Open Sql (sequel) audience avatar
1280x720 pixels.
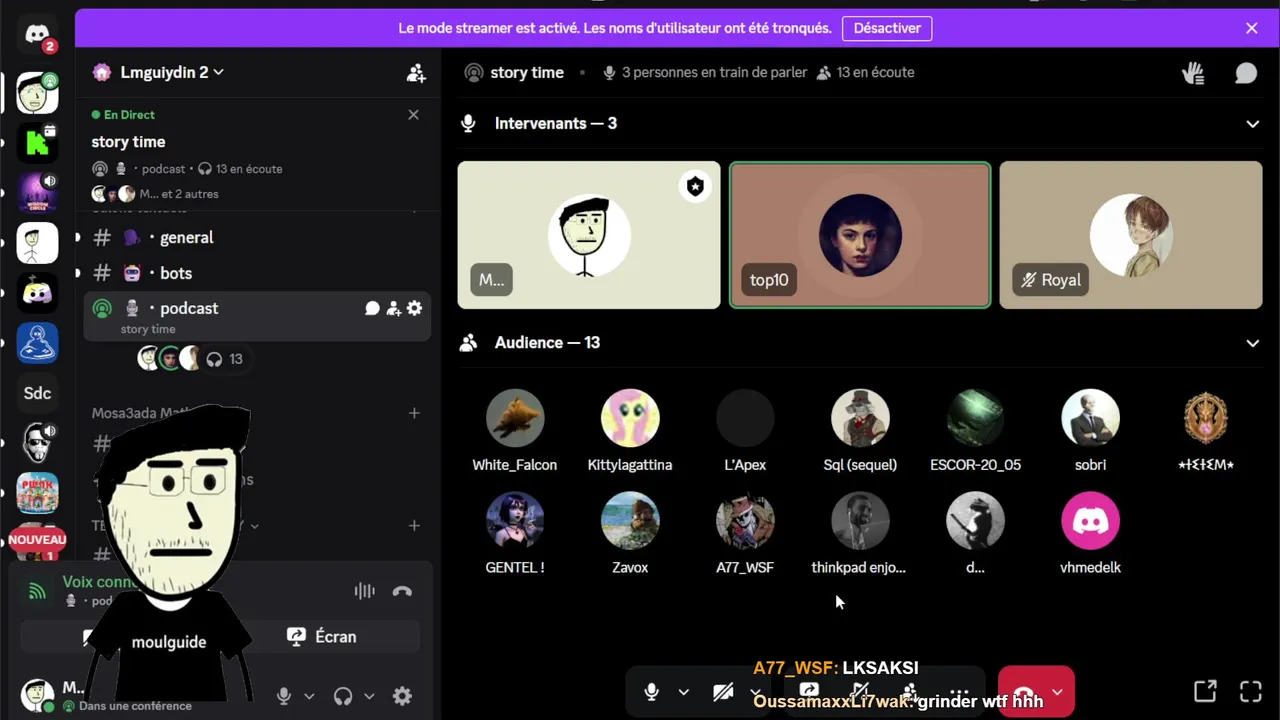tap(860, 418)
